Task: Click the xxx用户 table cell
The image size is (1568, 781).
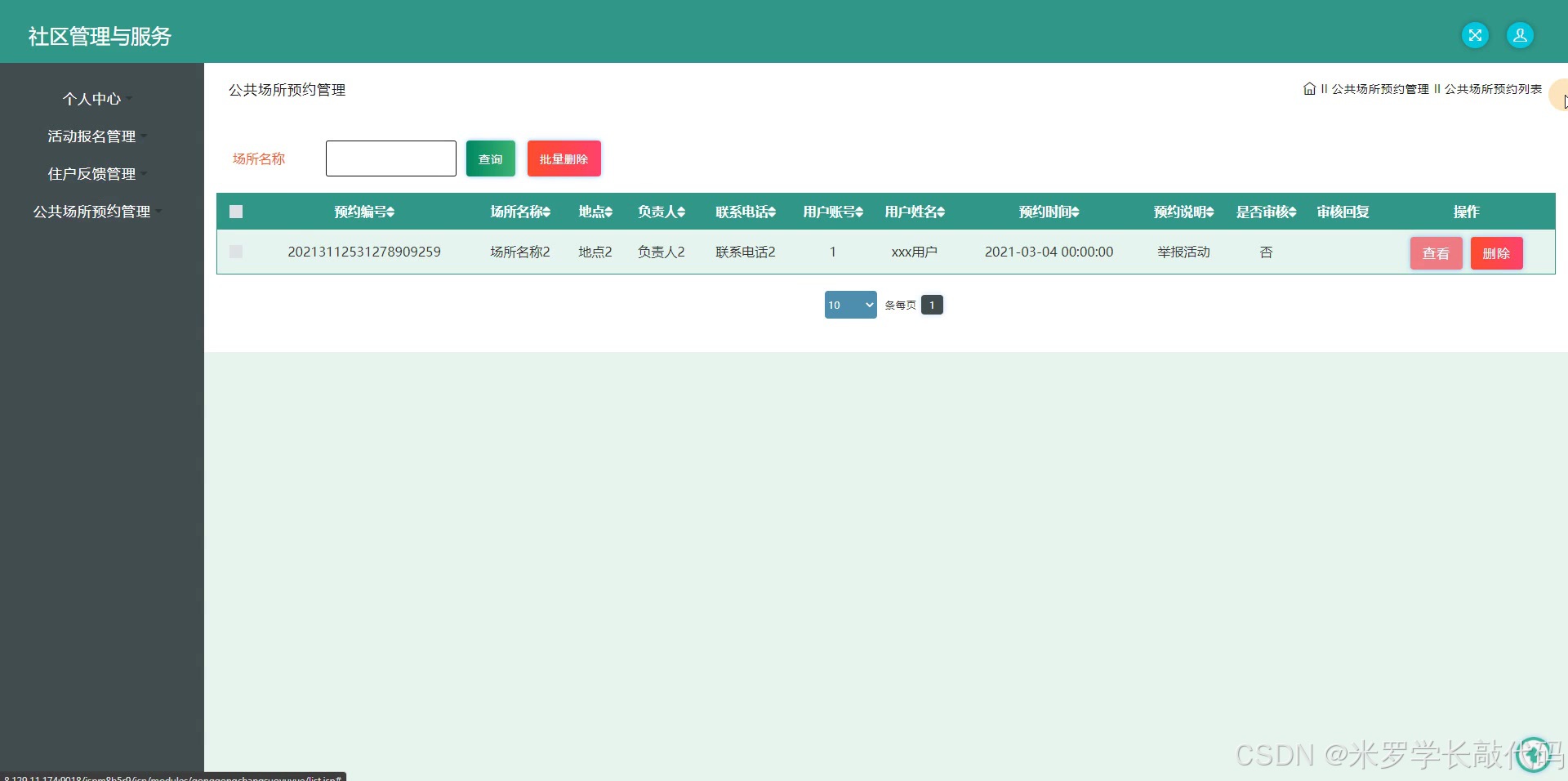Action: tap(915, 252)
